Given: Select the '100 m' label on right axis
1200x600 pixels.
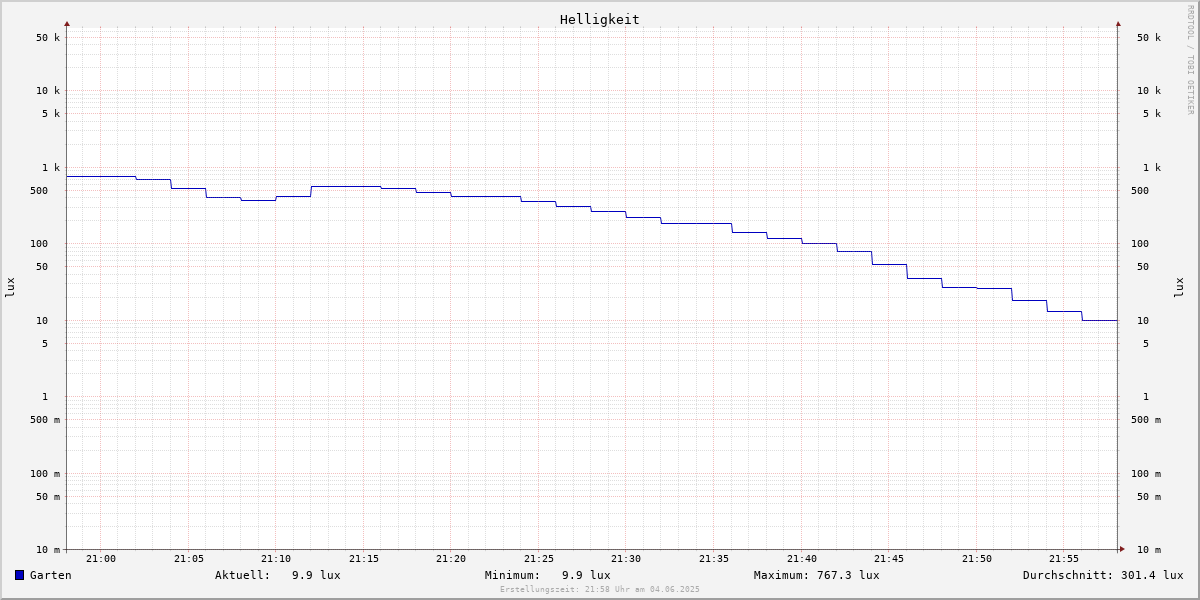Looking at the screenshot, I should click(1146, 474).
